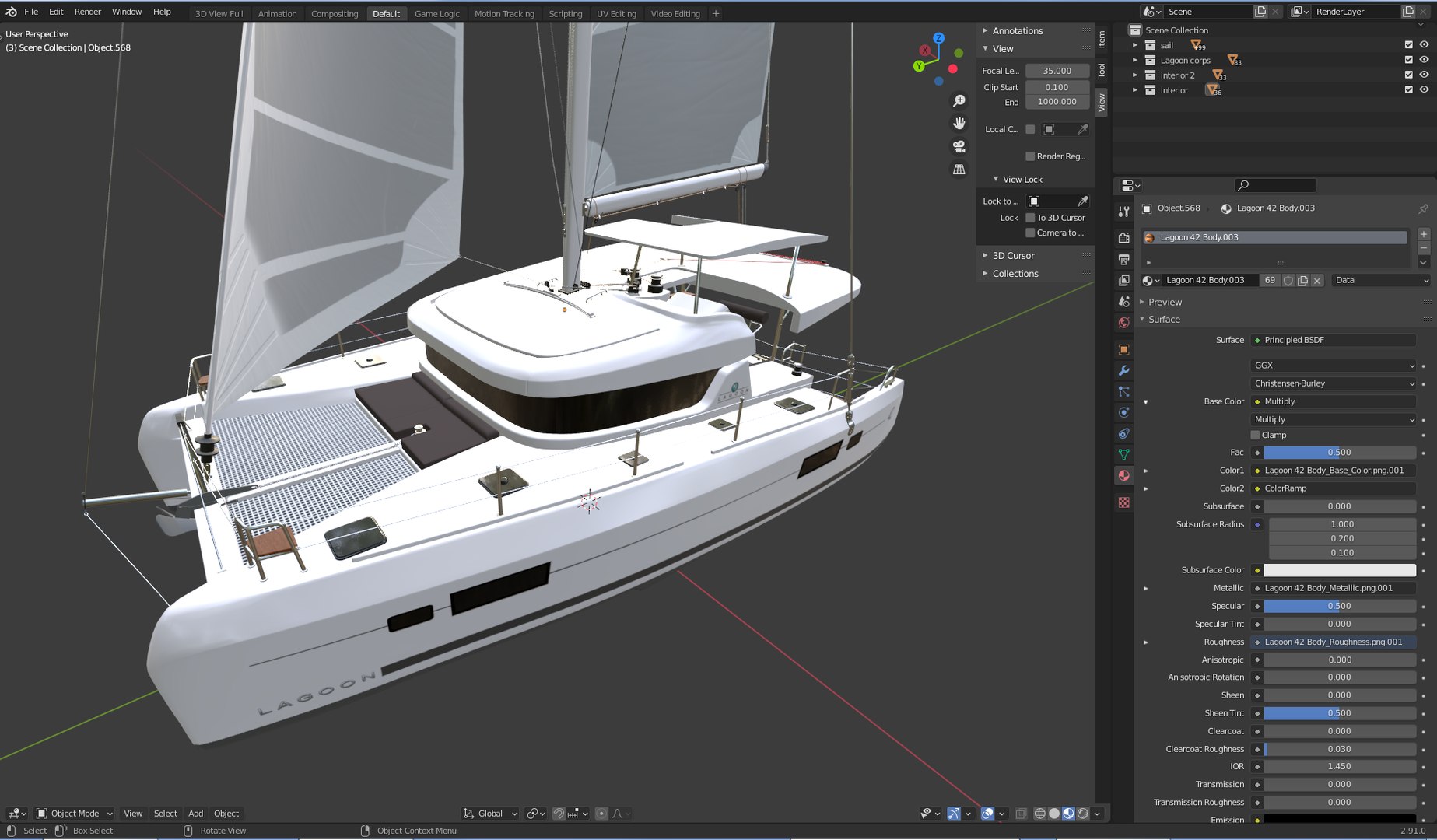Open the Texture properties checker tab
This screenshot has height=840, width=1437.
pos(1123,502)
